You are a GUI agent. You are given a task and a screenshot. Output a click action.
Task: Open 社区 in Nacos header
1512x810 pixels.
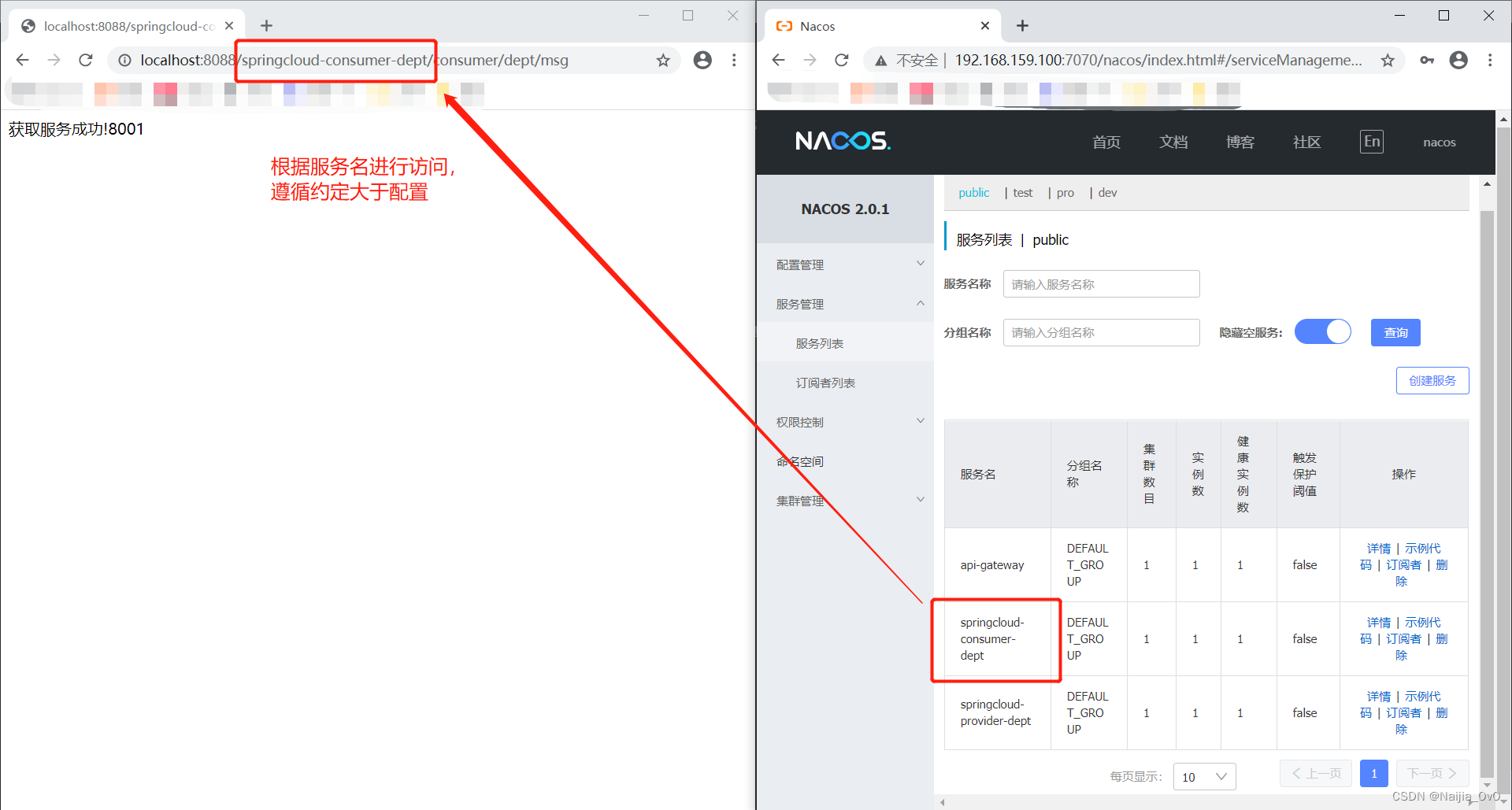1306,142
